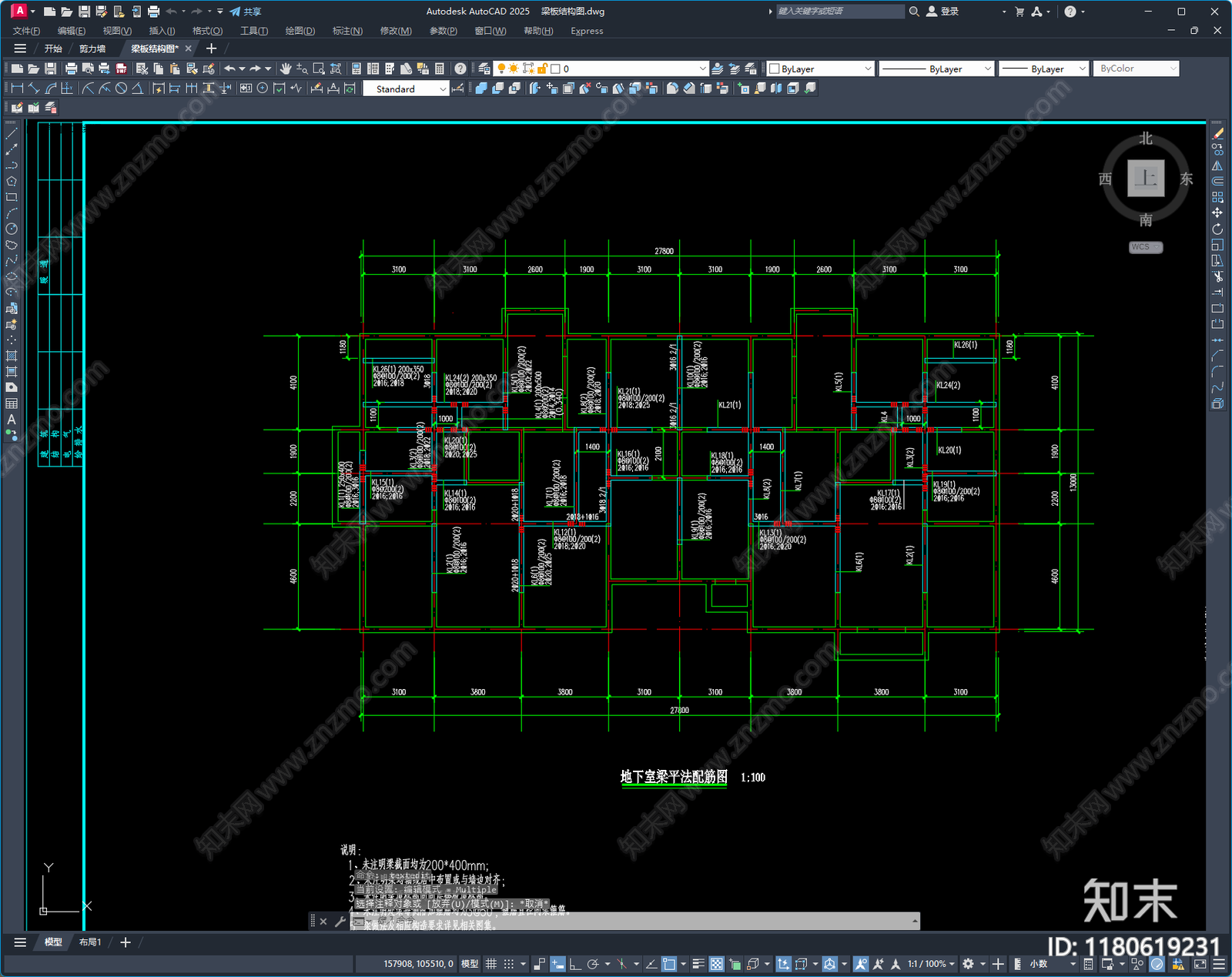1232x977 pixels.
Task: Click the search magnifier icon in title bar
Action: (x=914, y=12)
